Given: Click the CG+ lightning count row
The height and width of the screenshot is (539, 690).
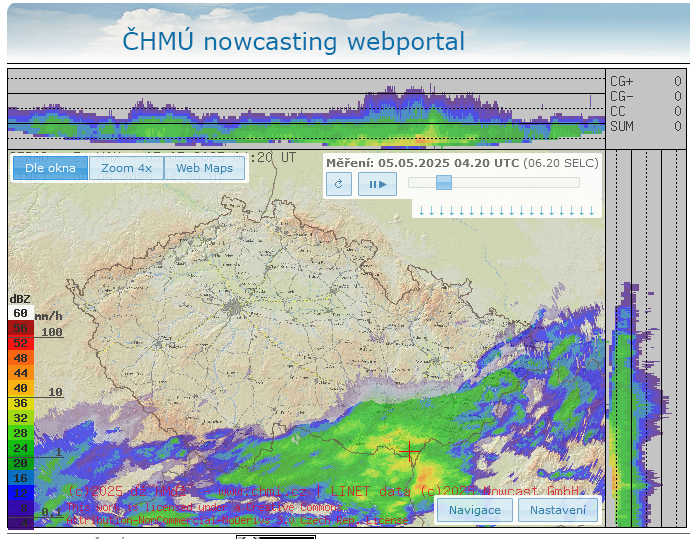Looking at the screenshot, I should click(x=646, y=81).
